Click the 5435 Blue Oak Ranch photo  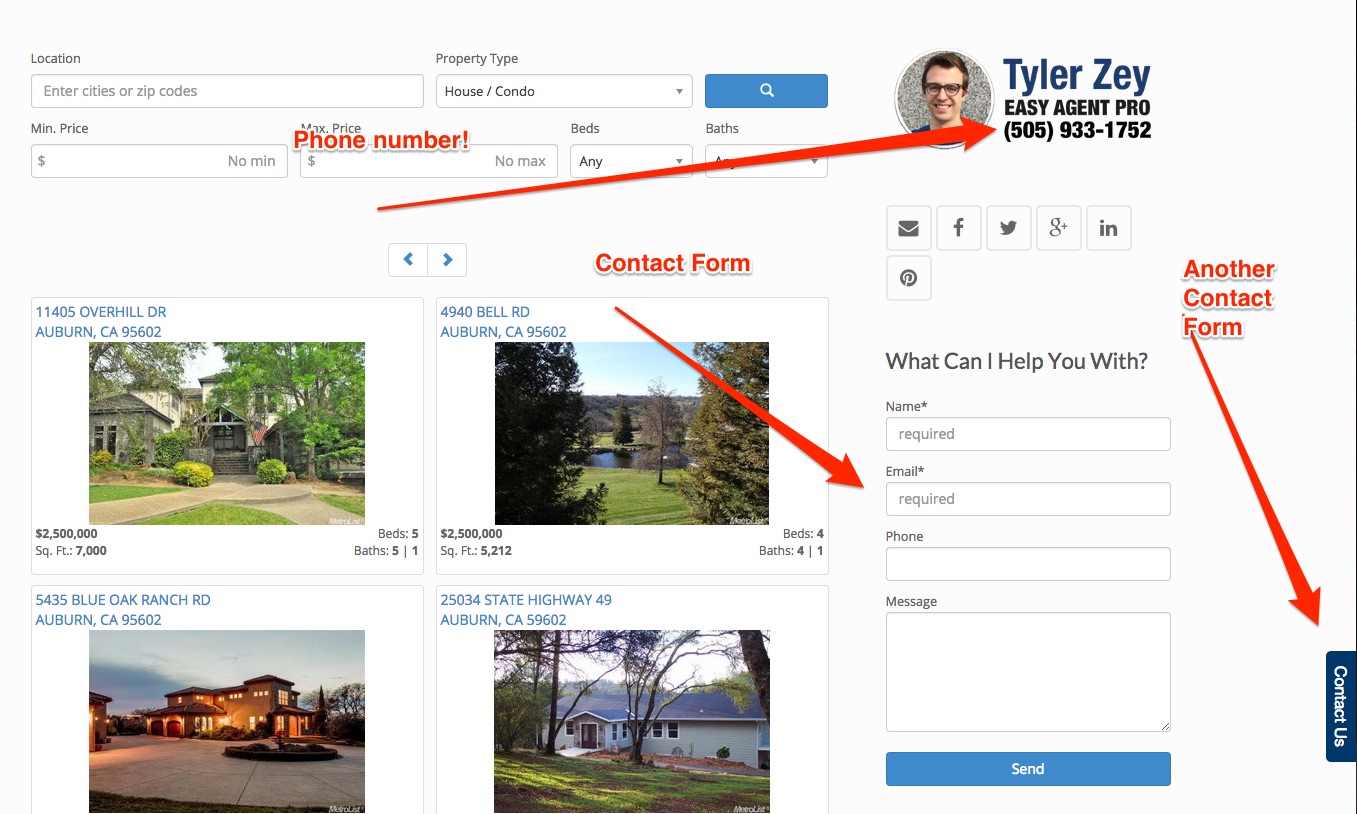click(227, 721)
